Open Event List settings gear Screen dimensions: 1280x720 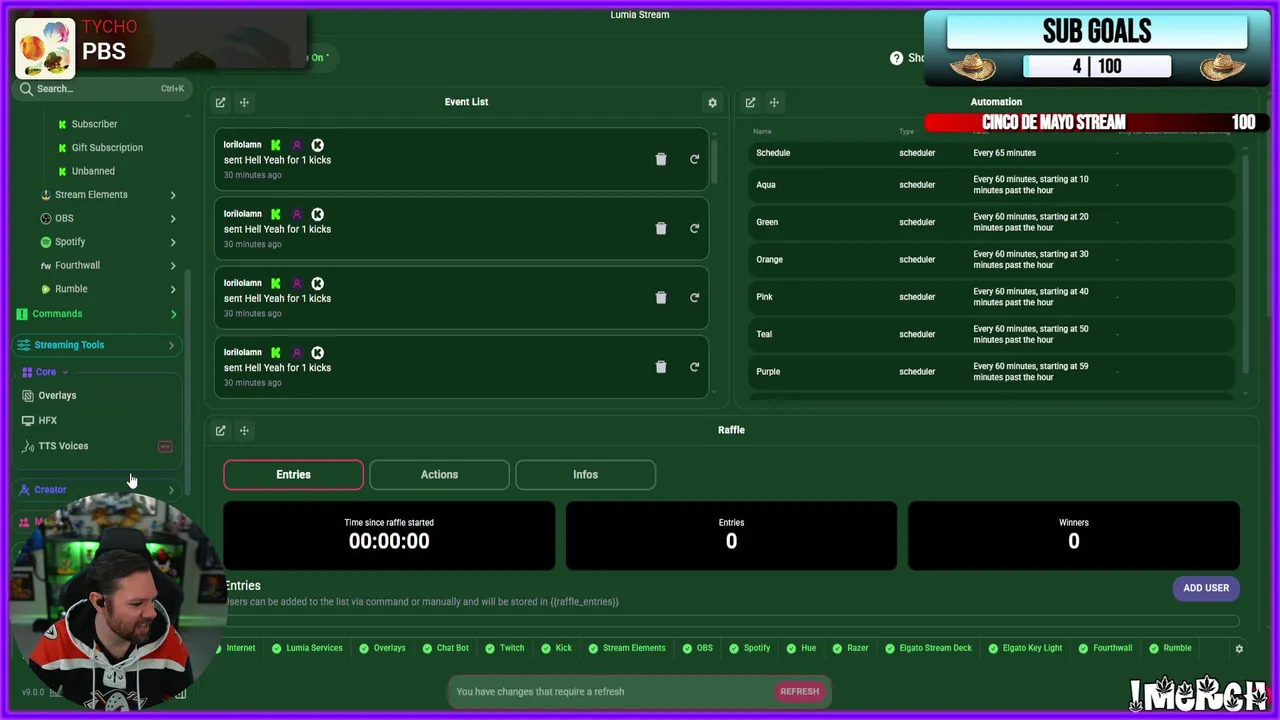point(712,102)
